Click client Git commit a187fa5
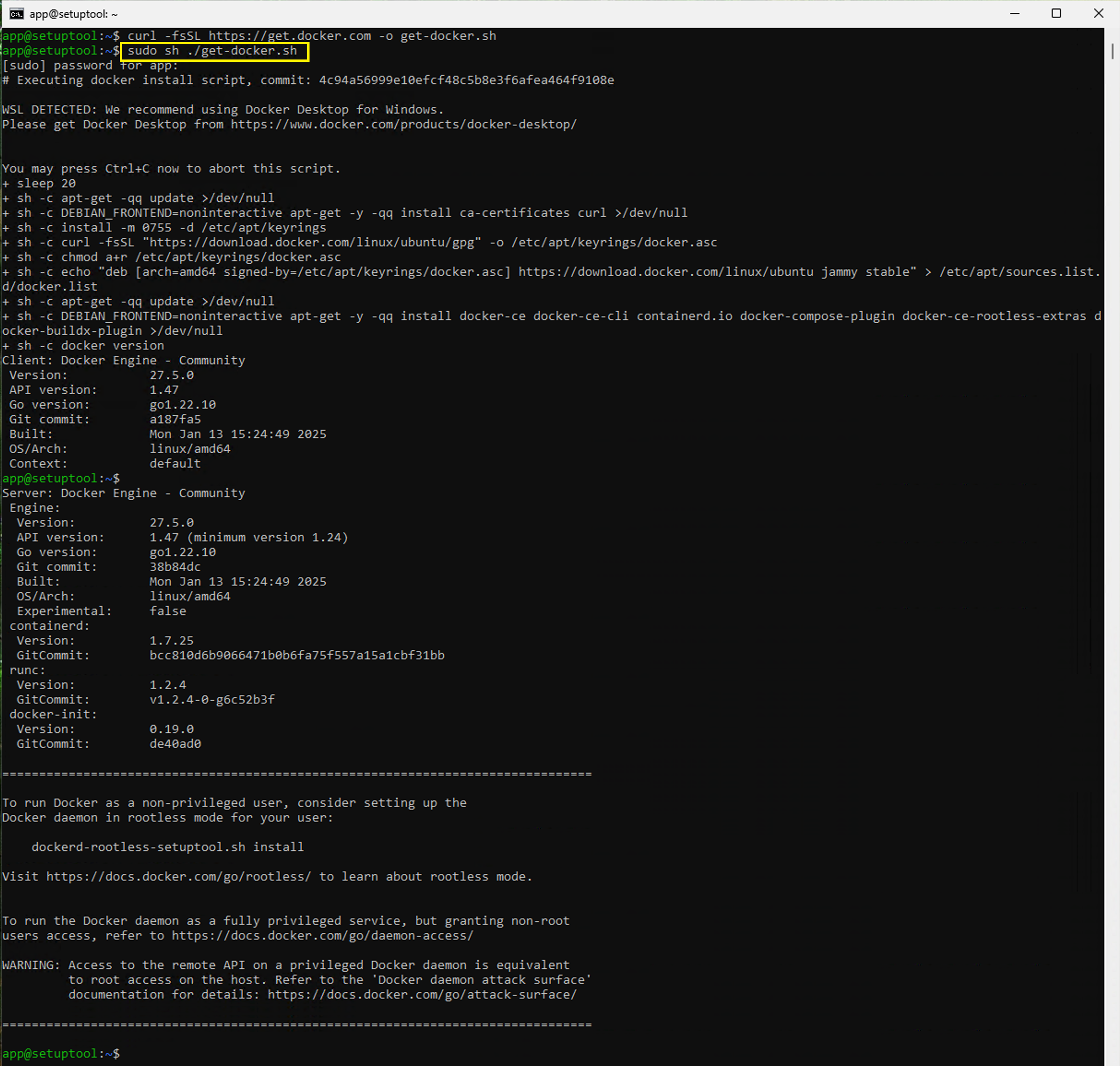1120x1066 pixels. (x=175, y=420)
